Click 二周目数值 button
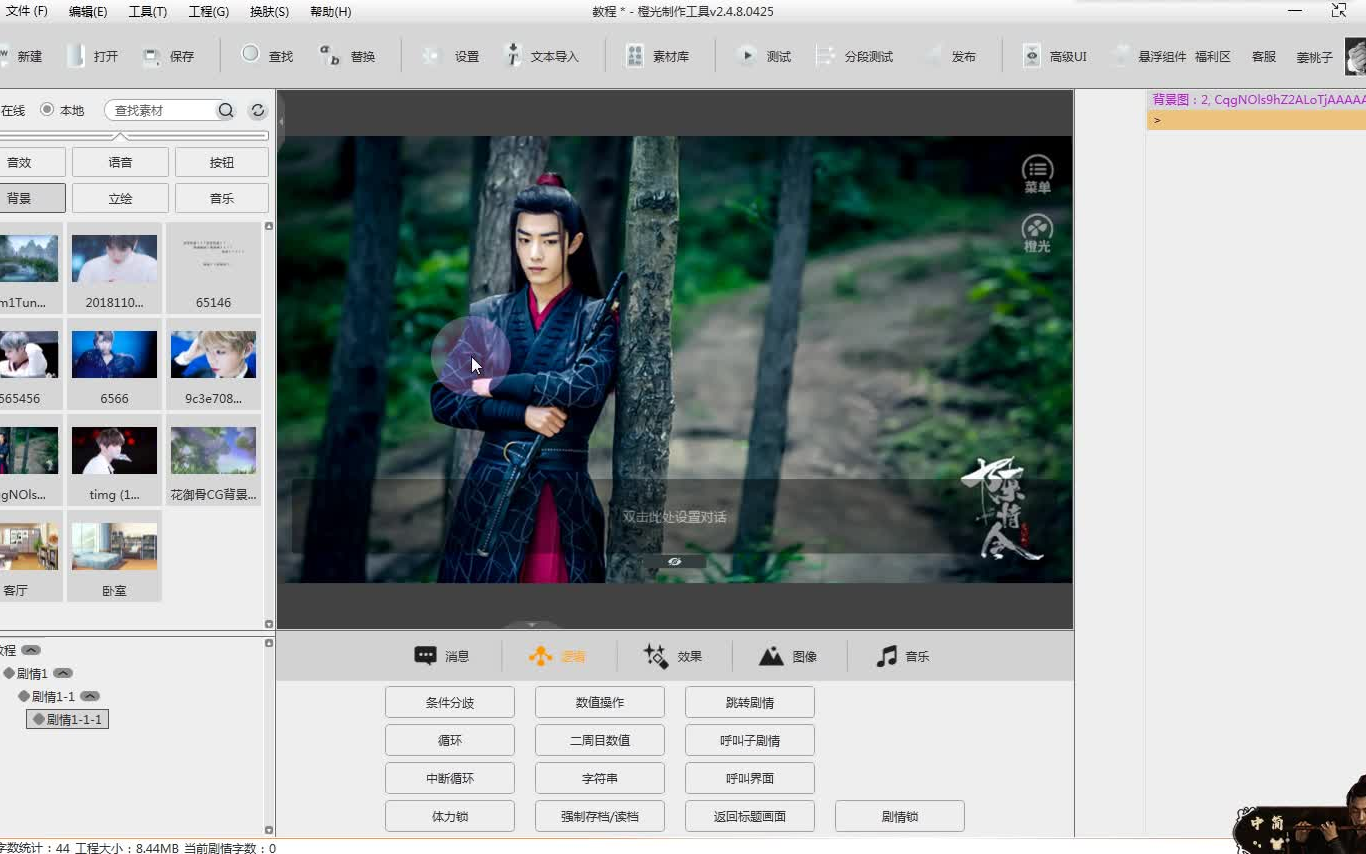The height and width of the screenshot is (854, 1366). click(600, 740)
